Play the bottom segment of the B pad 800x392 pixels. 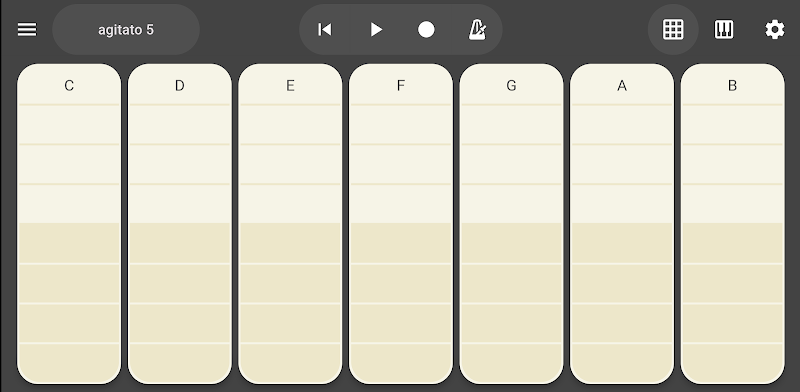(x=732, y=363)
